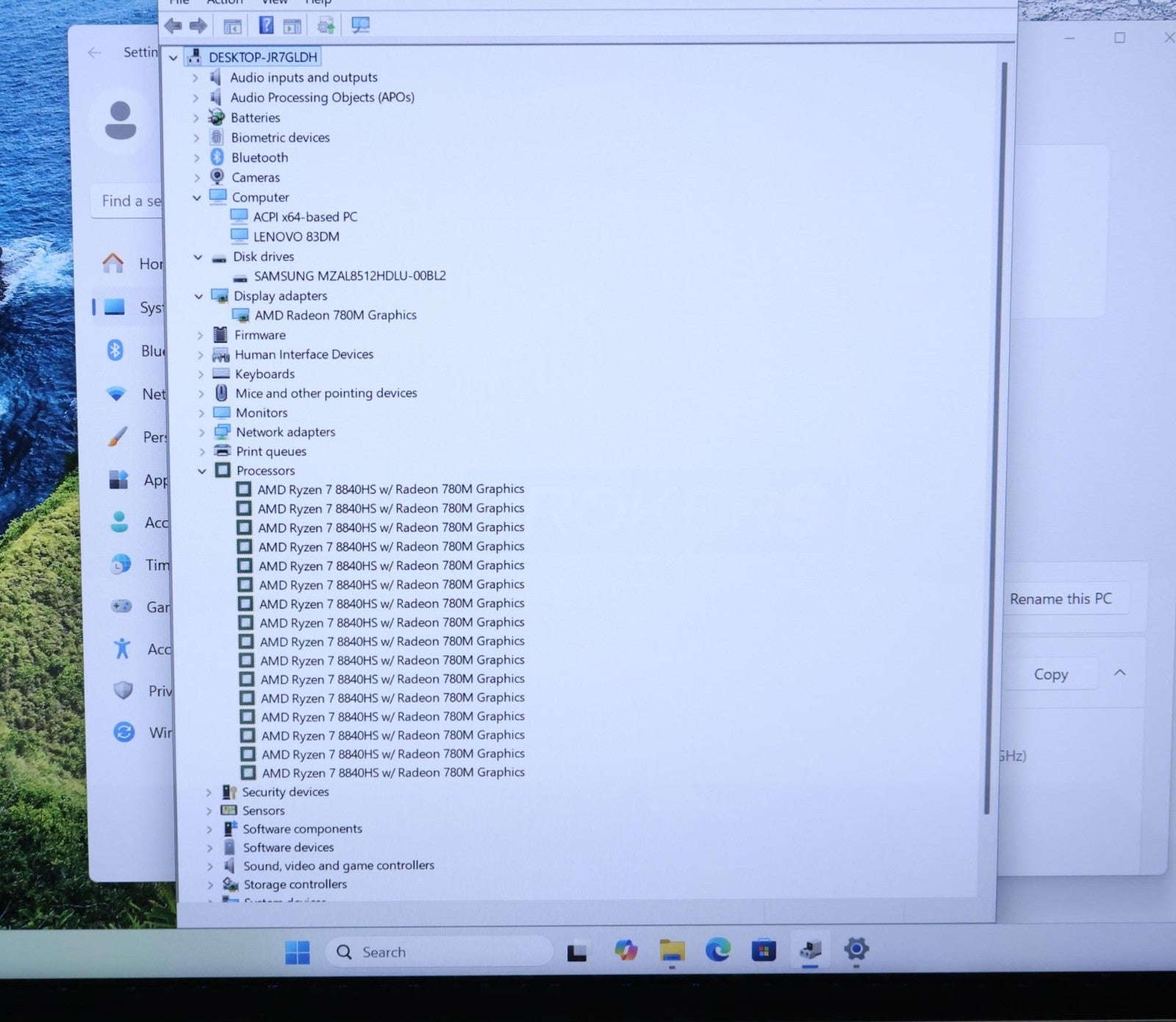This screenshot has height=1022, width=1176.
Task: Collapse the Display adapters category
Action: pyautogui.click(x=198, y=296)
